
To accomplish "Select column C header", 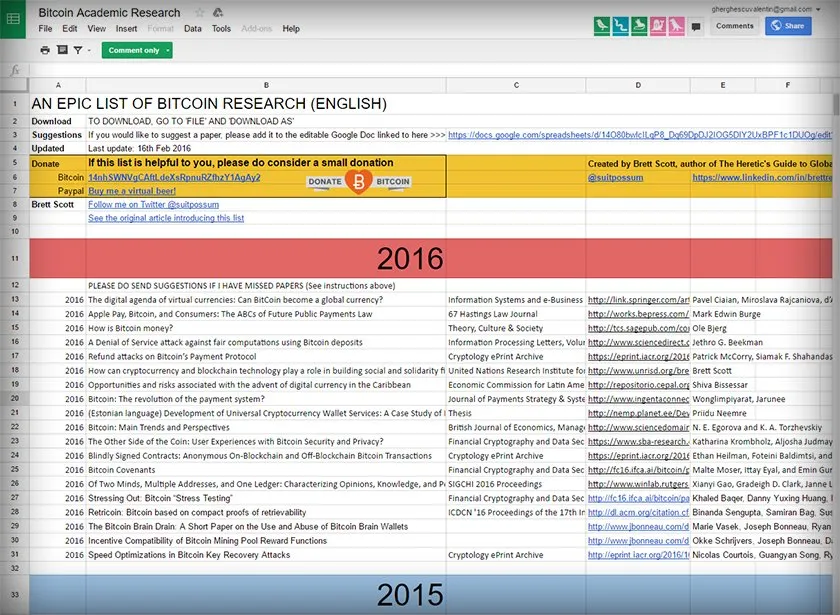I will pos(516,85).
